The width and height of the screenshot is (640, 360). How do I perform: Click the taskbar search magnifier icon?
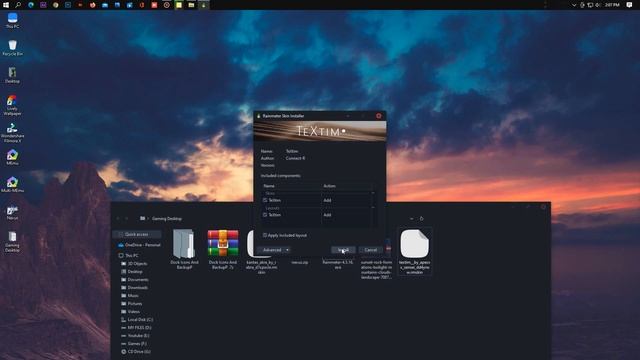coord(18,5)
